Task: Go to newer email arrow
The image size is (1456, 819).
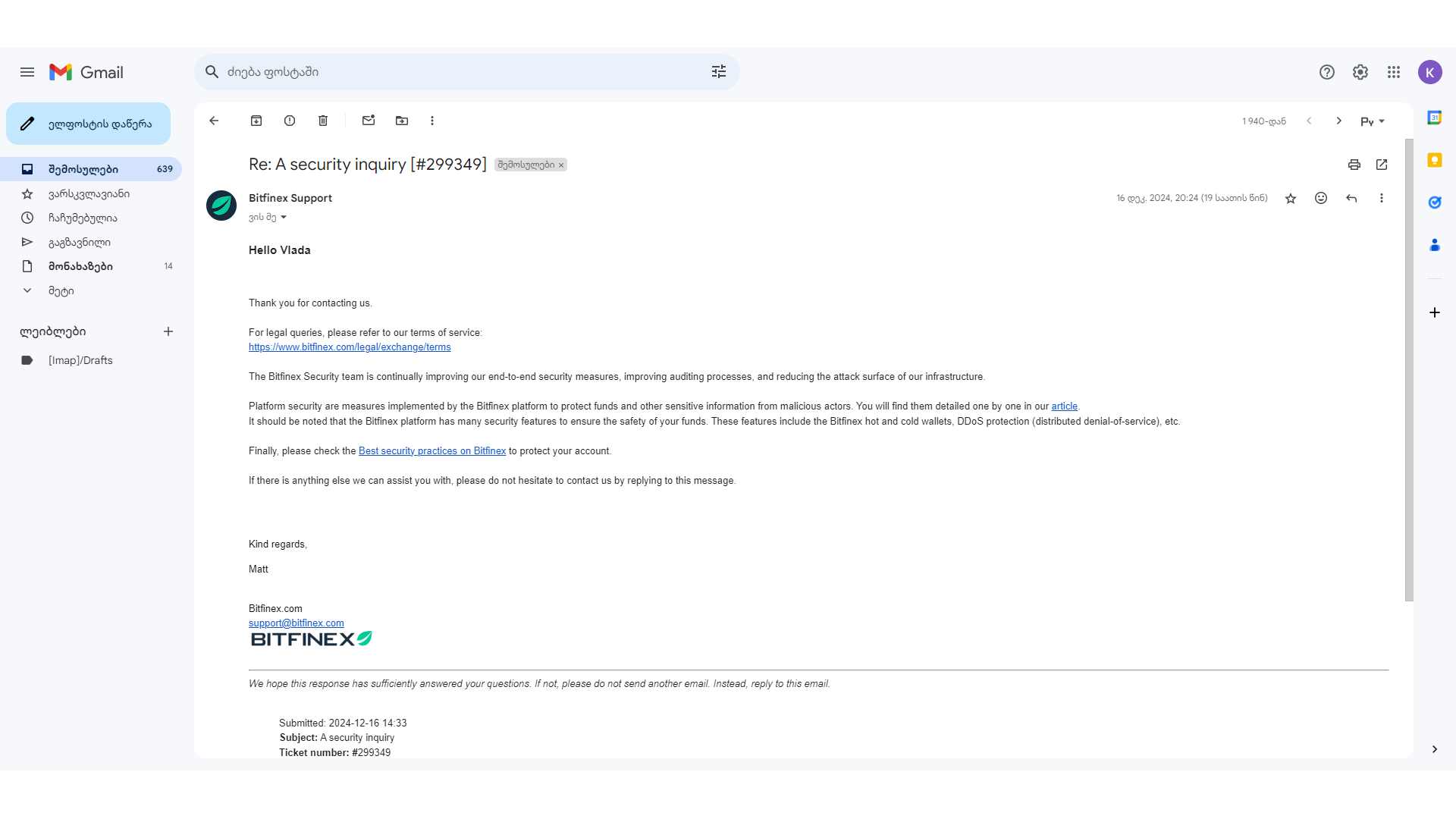Action: click(x=1309, y=121)
